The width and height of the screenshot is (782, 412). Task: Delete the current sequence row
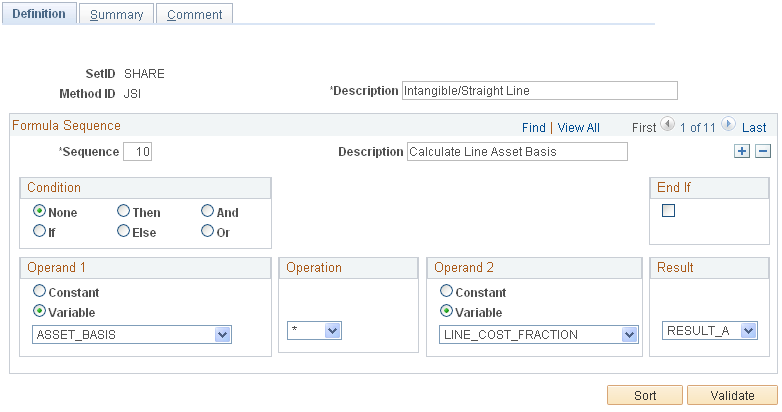click(x=762, y=151)
